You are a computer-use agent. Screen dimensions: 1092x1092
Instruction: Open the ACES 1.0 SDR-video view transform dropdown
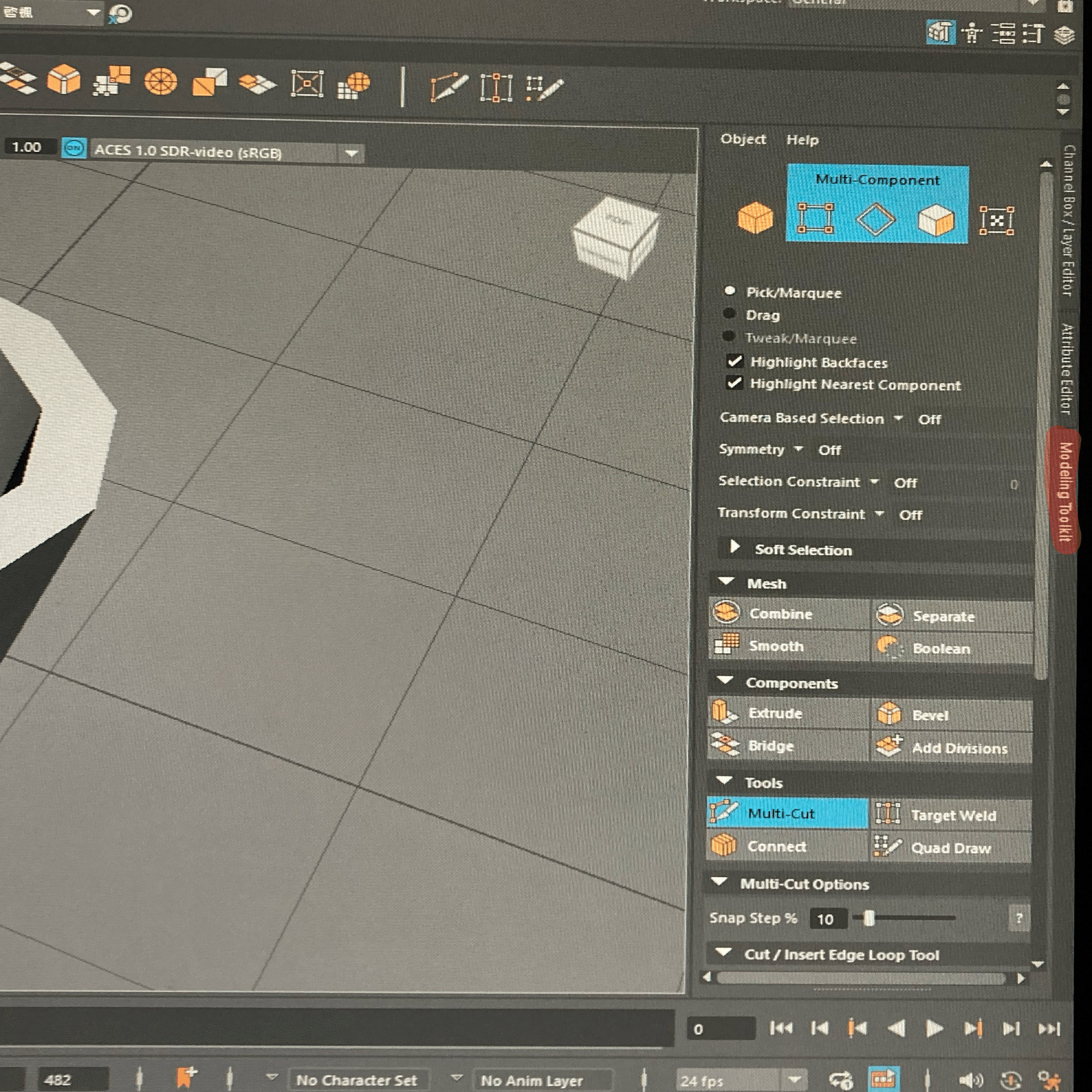click(x=351, y=153)
